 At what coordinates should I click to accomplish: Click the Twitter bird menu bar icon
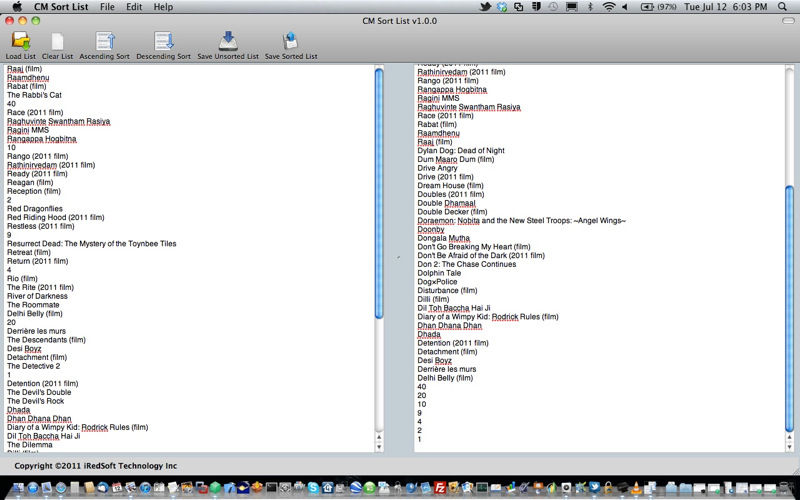[486, 7]
